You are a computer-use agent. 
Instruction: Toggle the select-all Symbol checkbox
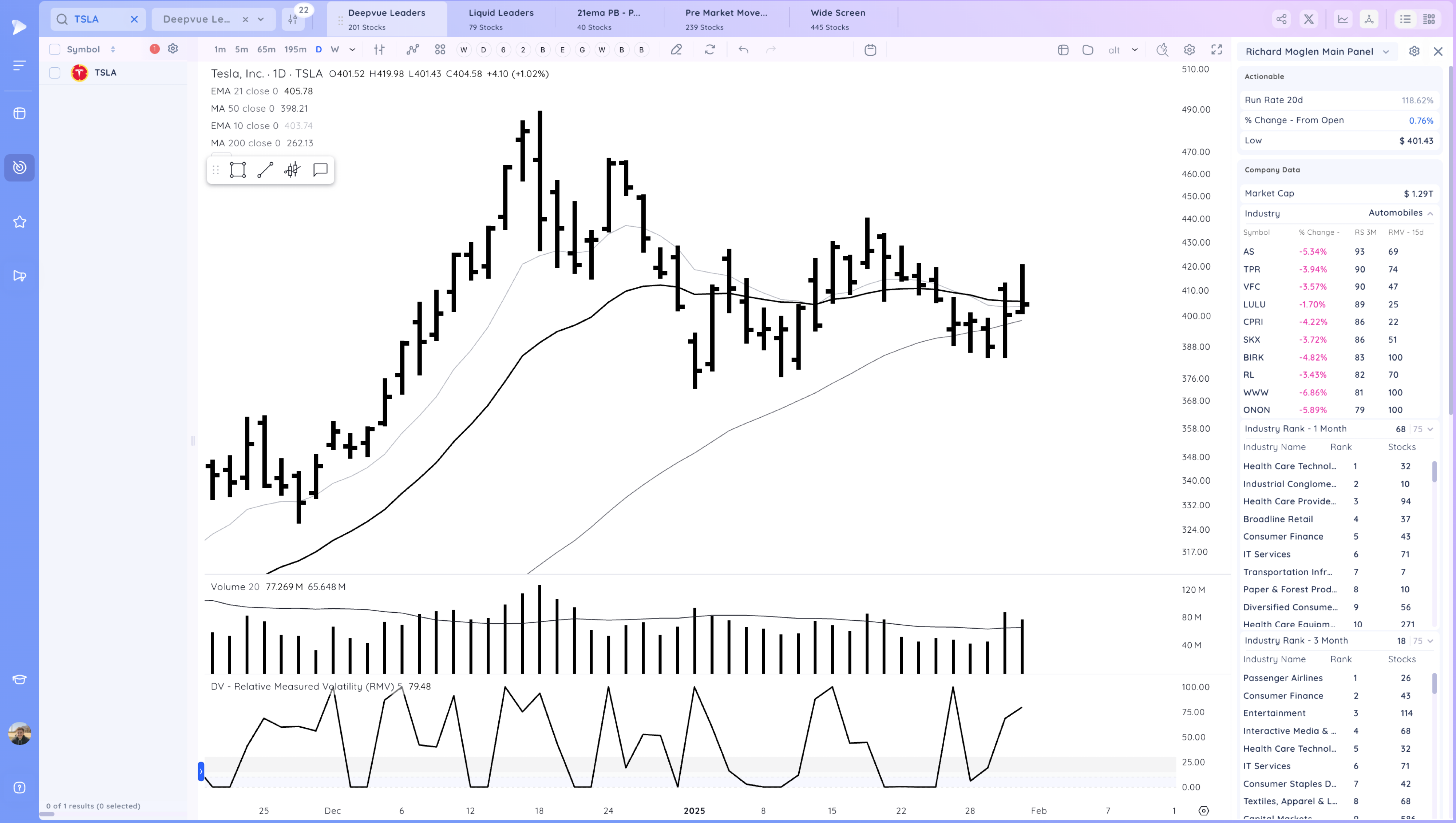(55, 49)
